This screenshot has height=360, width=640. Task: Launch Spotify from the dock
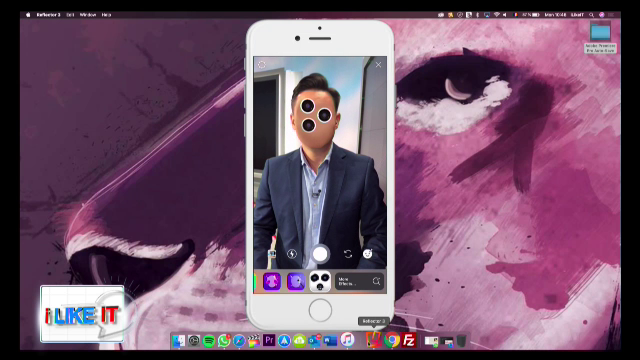(x=209, y=341)
